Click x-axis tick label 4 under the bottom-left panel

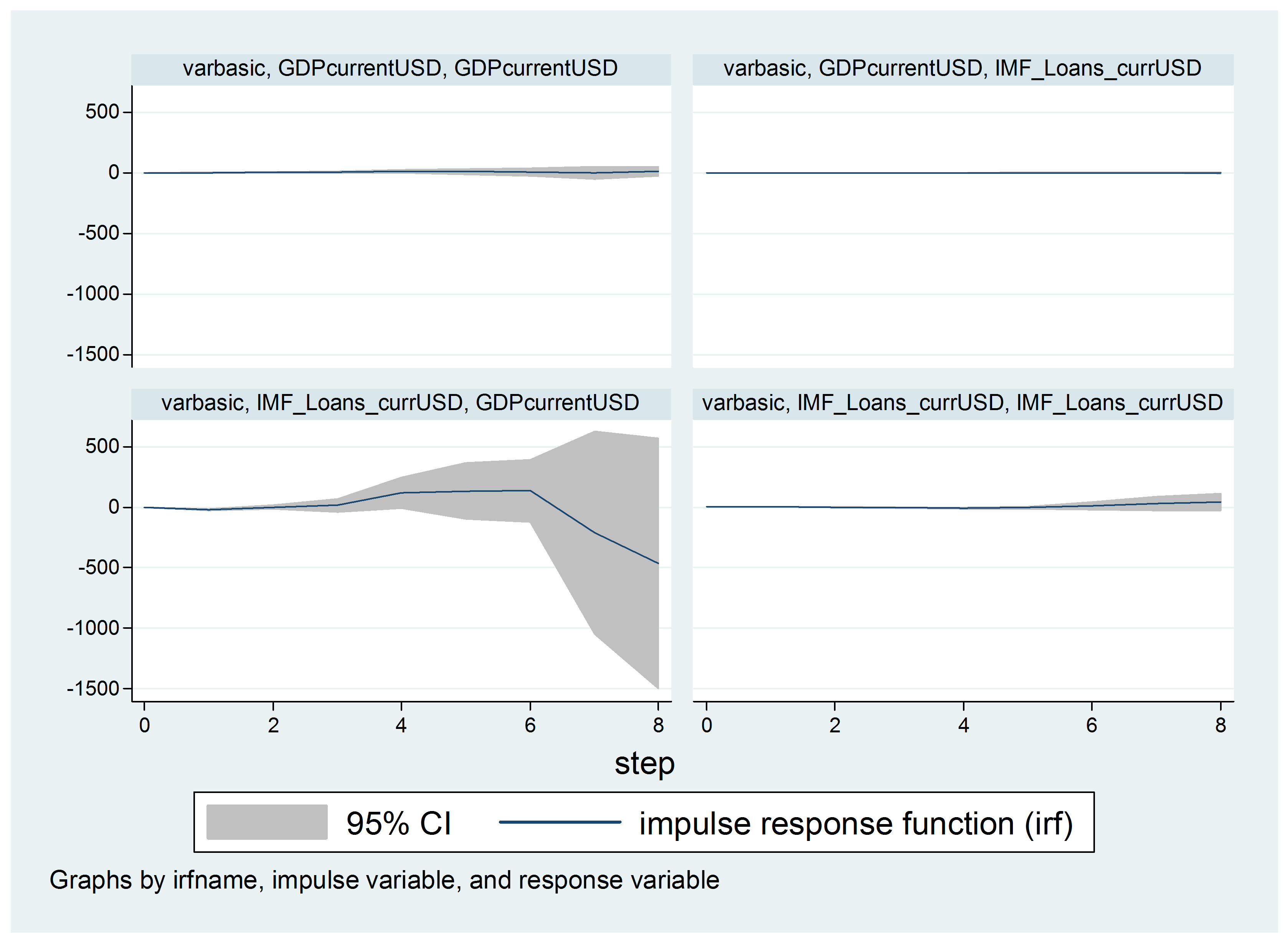point(401,725)
